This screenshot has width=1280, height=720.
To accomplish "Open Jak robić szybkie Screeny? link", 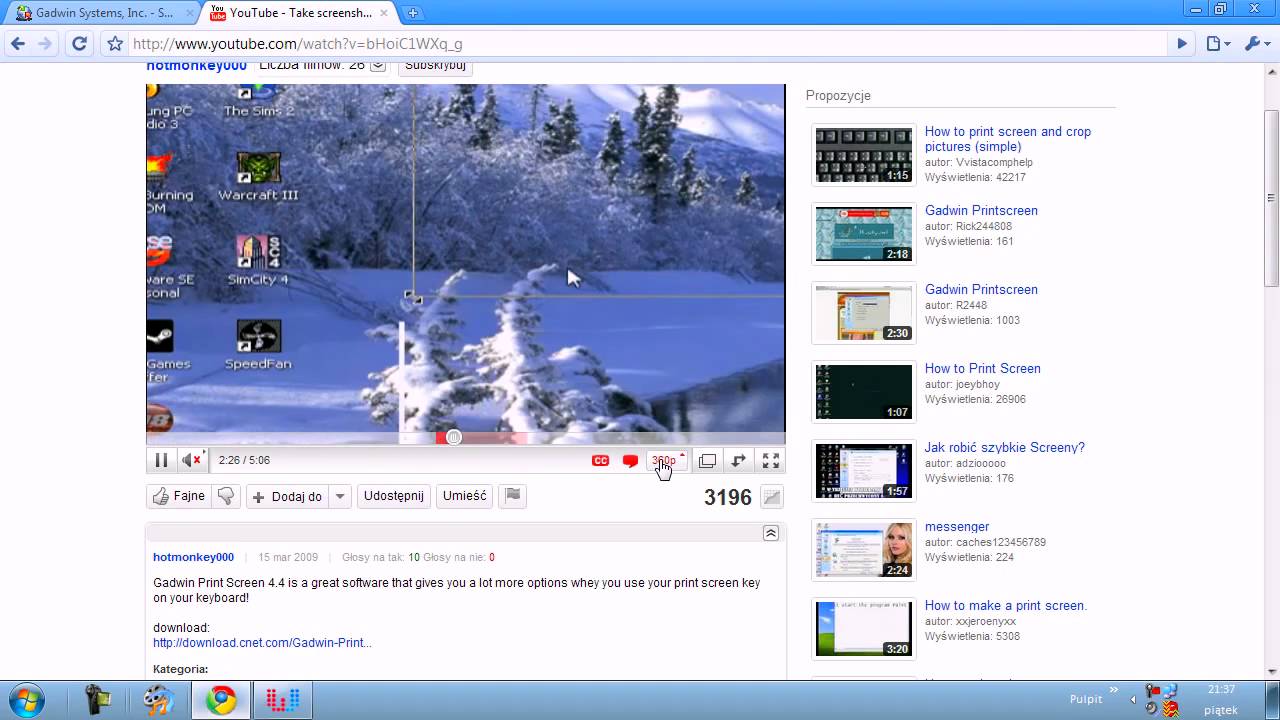I will coord(1005,448).
